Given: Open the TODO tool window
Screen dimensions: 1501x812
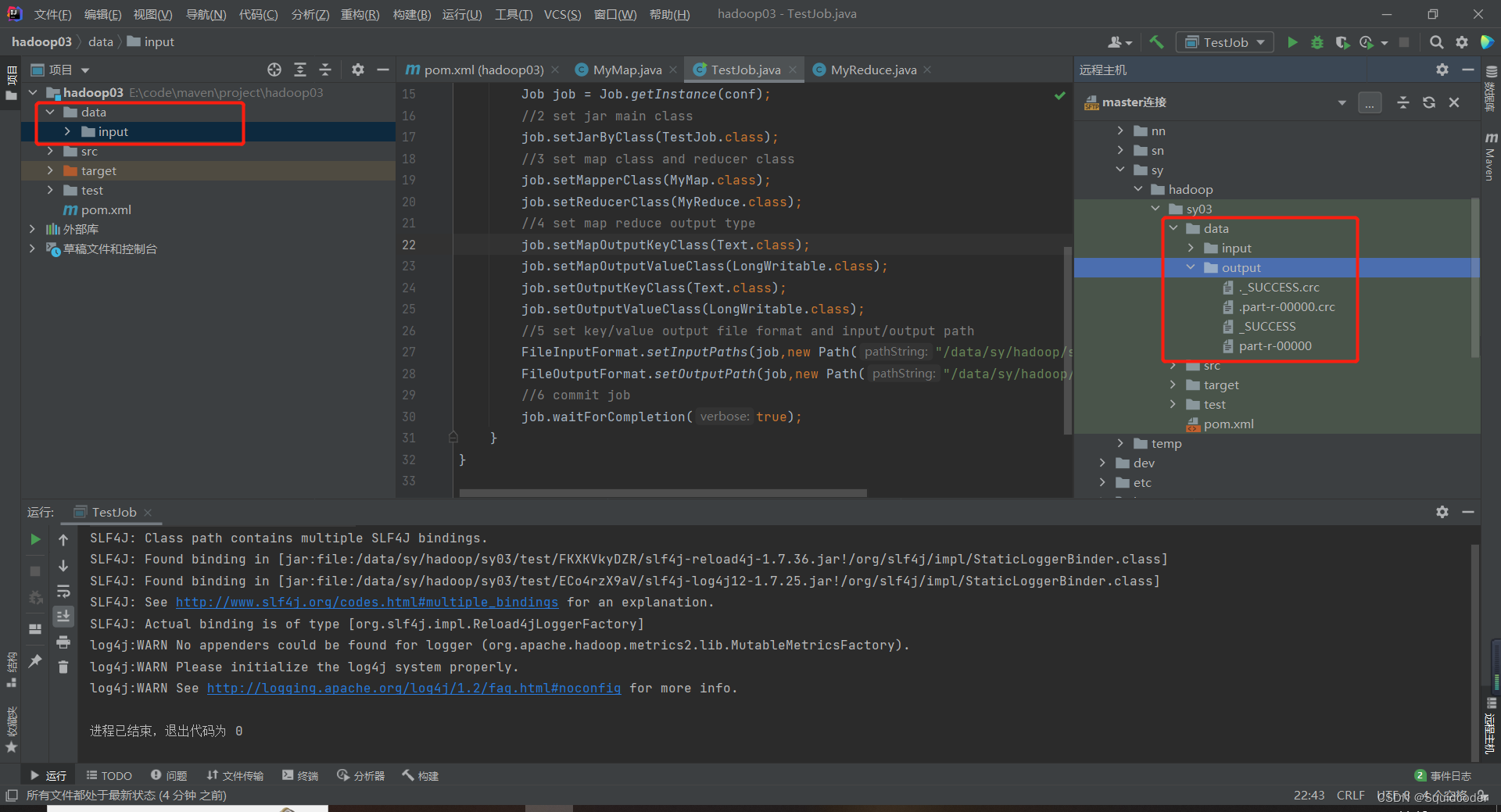Looking at the screenshot, I should click(x=109, y=775).
